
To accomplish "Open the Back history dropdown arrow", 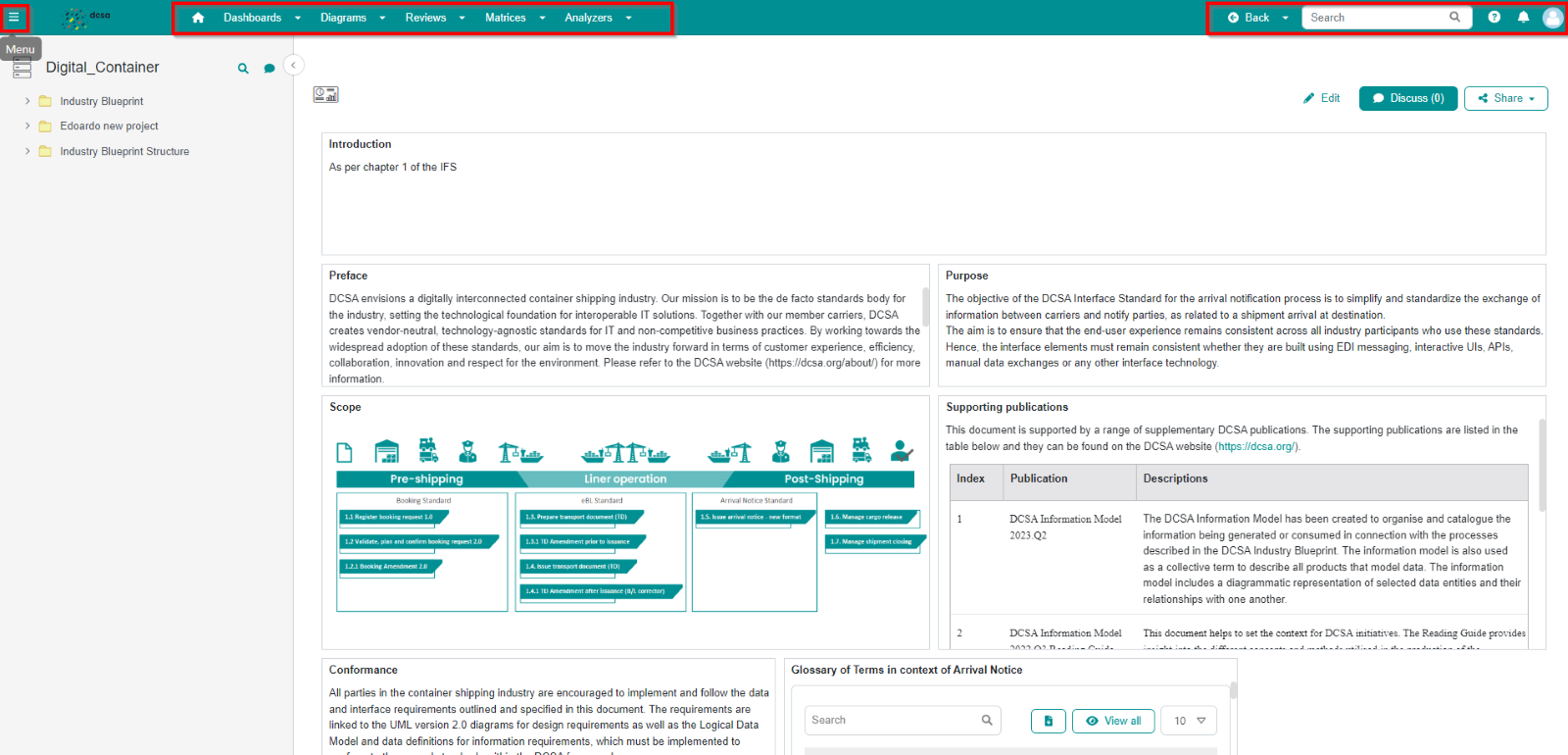I will 1286,18.
